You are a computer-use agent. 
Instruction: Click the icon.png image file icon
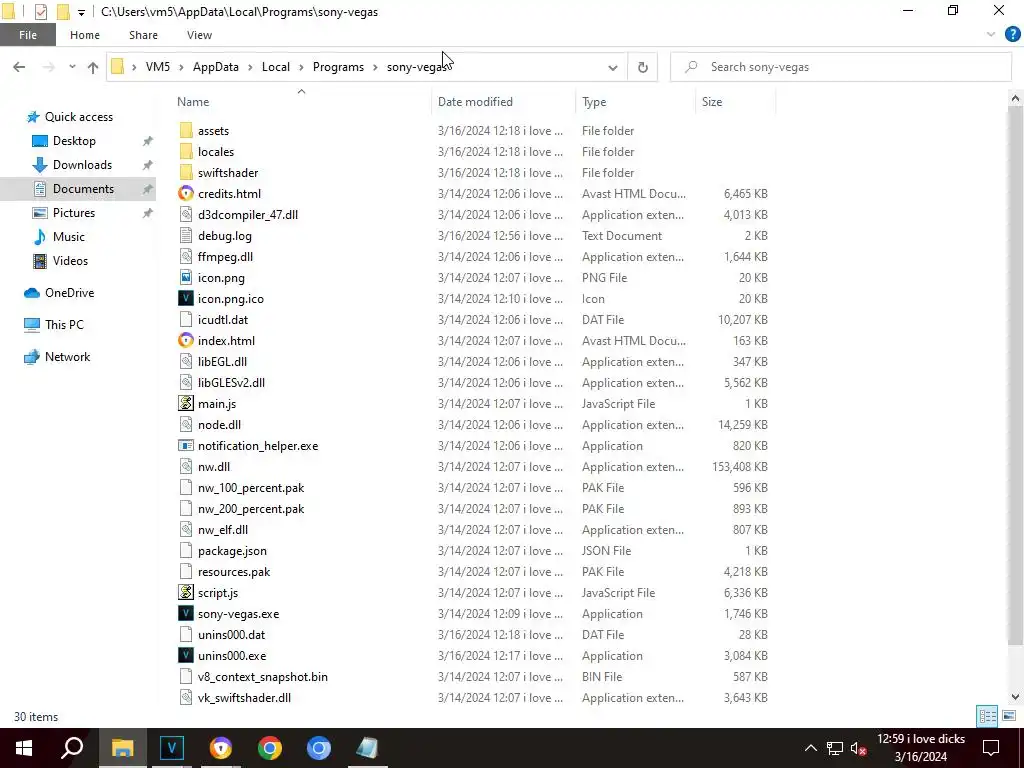click(186, 278)
